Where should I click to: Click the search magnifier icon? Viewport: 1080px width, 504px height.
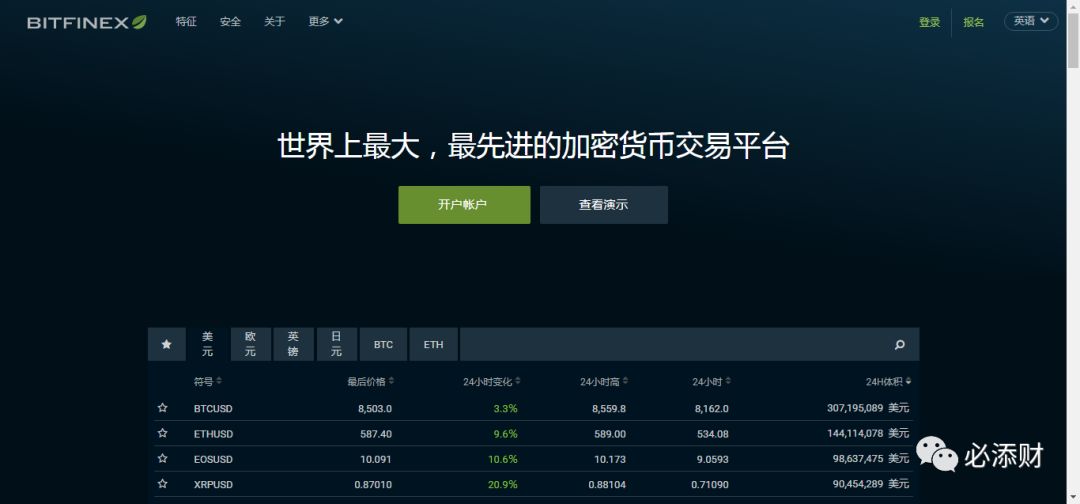pyautogui.click(x=900, y=345)
